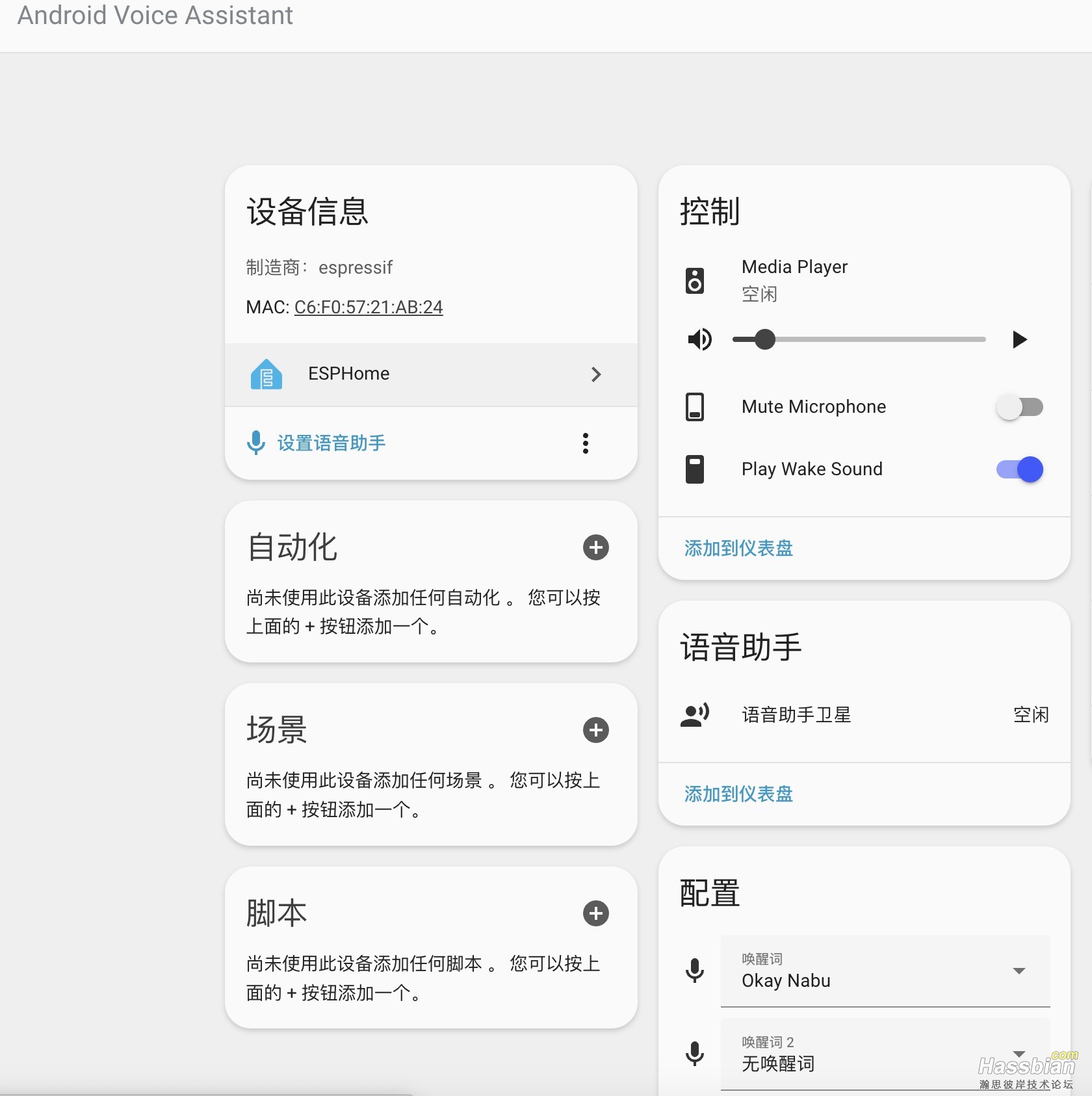This screenshot has height=1096, width=1092.
Task: Click the add automation plus icon
Action: [x=595, y=547]
